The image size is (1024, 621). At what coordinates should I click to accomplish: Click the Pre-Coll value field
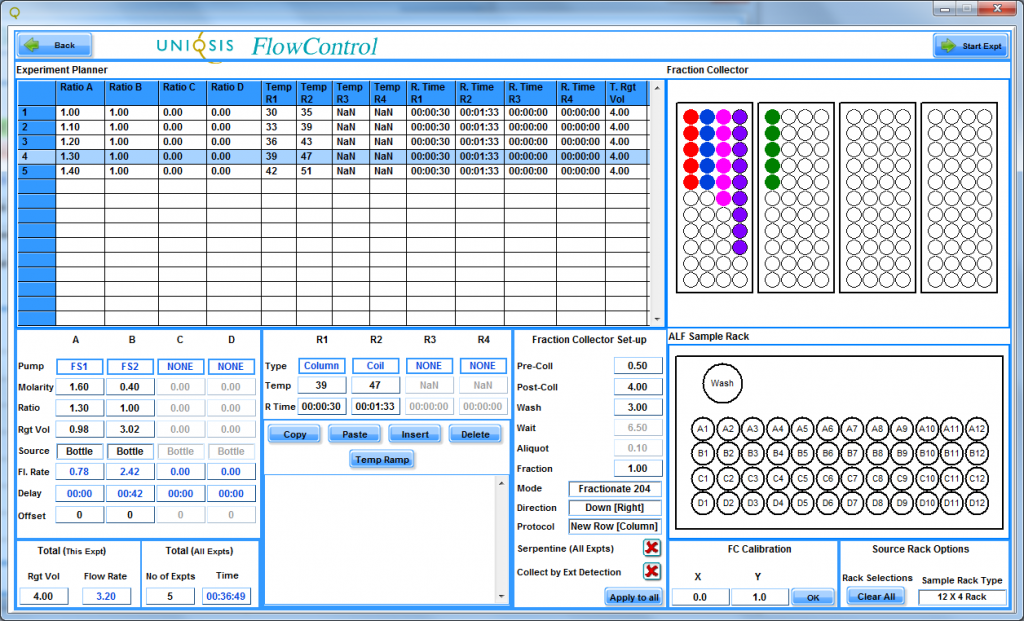pyautogui.click(x=637, y=366)
